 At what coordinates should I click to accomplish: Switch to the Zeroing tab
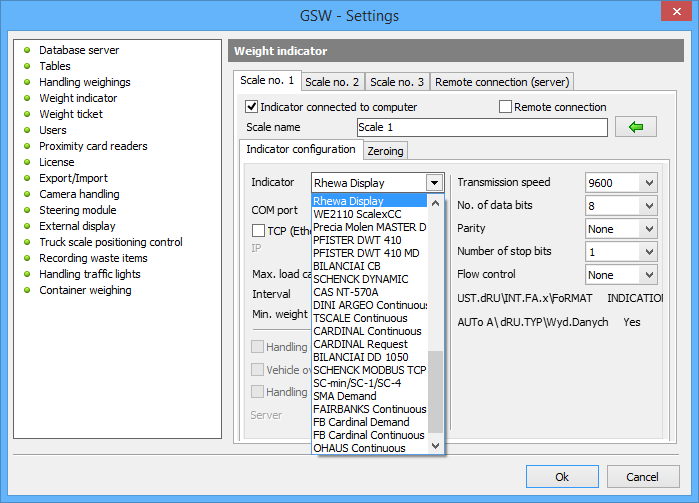386,151
